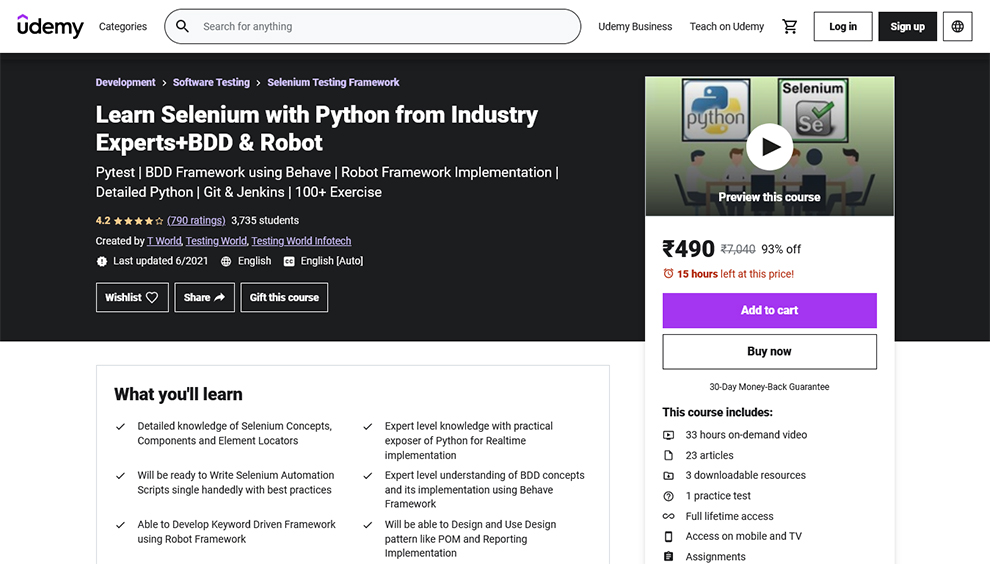
Task: Click the mobile access phone icon
Action: [669, 536]
